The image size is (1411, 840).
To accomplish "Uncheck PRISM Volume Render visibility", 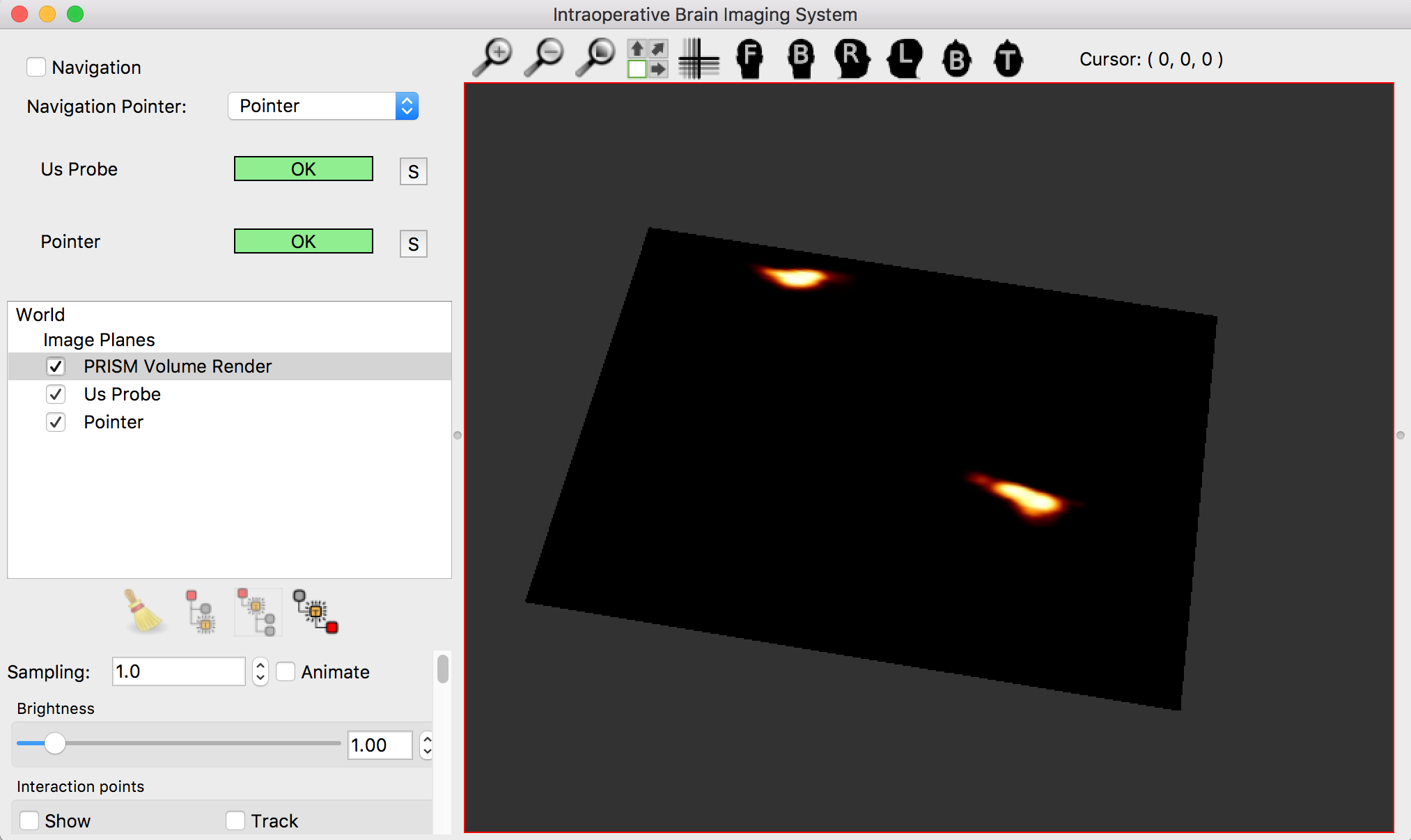I will (56, 366).
